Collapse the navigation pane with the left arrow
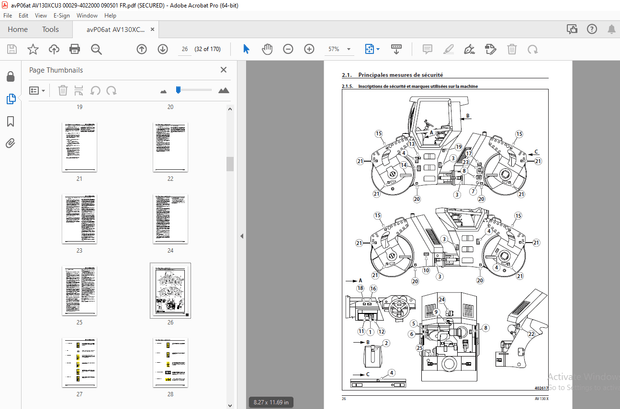620x409 pixels. tap(242, 236)
